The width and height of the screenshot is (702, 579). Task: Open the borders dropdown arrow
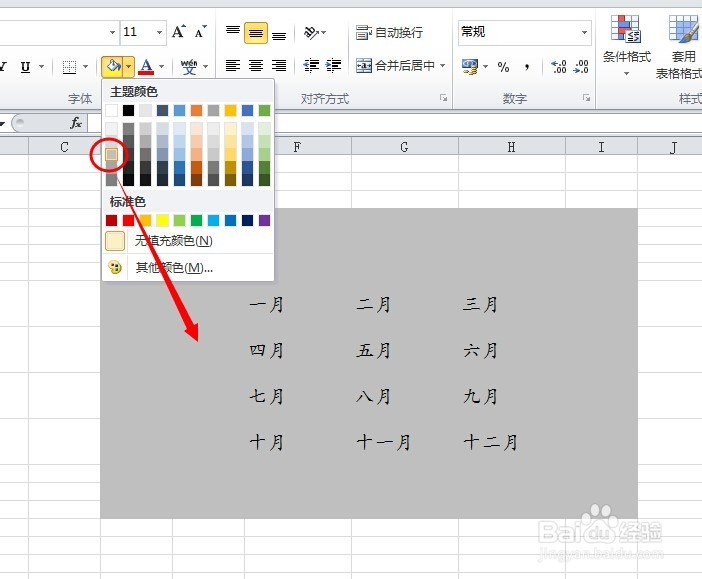85,67
